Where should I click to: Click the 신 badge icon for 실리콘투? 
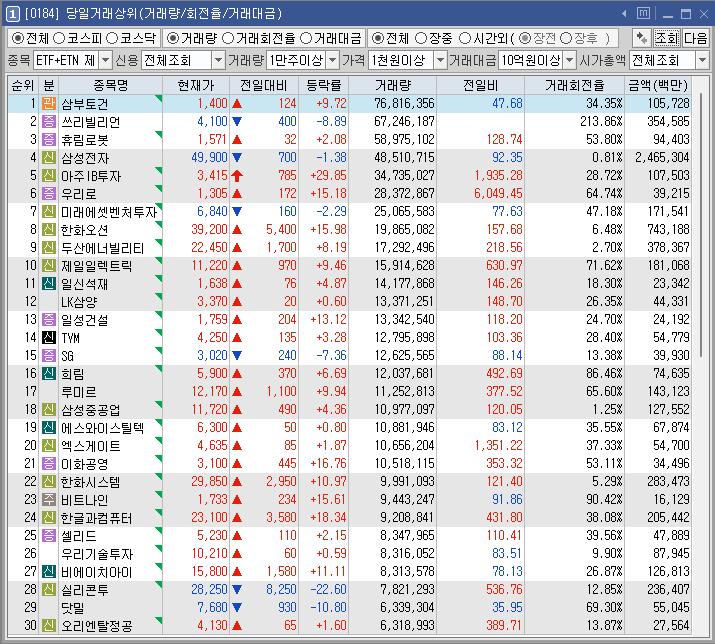point(49,590)
